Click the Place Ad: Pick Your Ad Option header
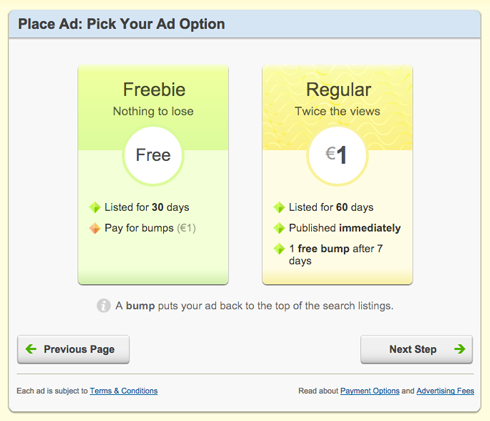The width and height of the screenshot is (490, 421). click(121, 24)
